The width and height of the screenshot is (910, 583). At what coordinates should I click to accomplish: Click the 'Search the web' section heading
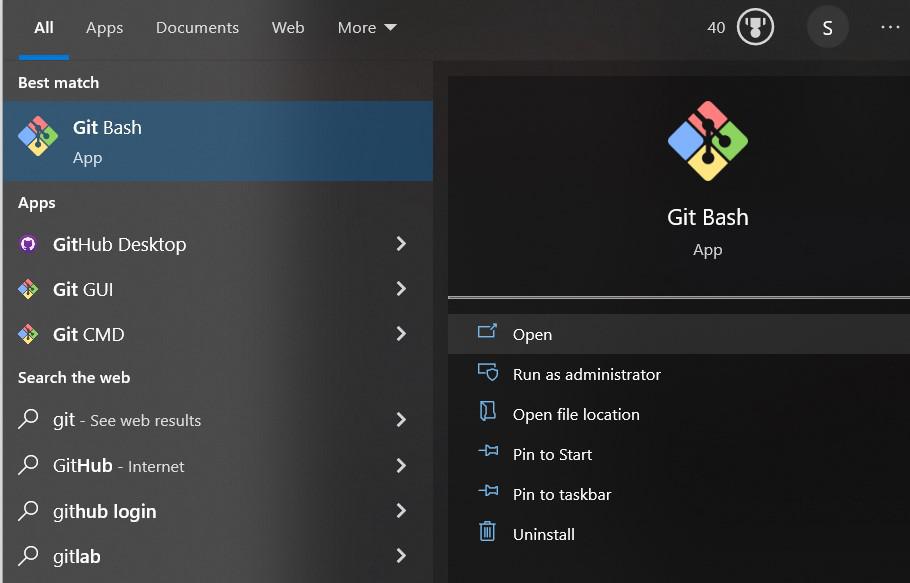pos(74,377)
